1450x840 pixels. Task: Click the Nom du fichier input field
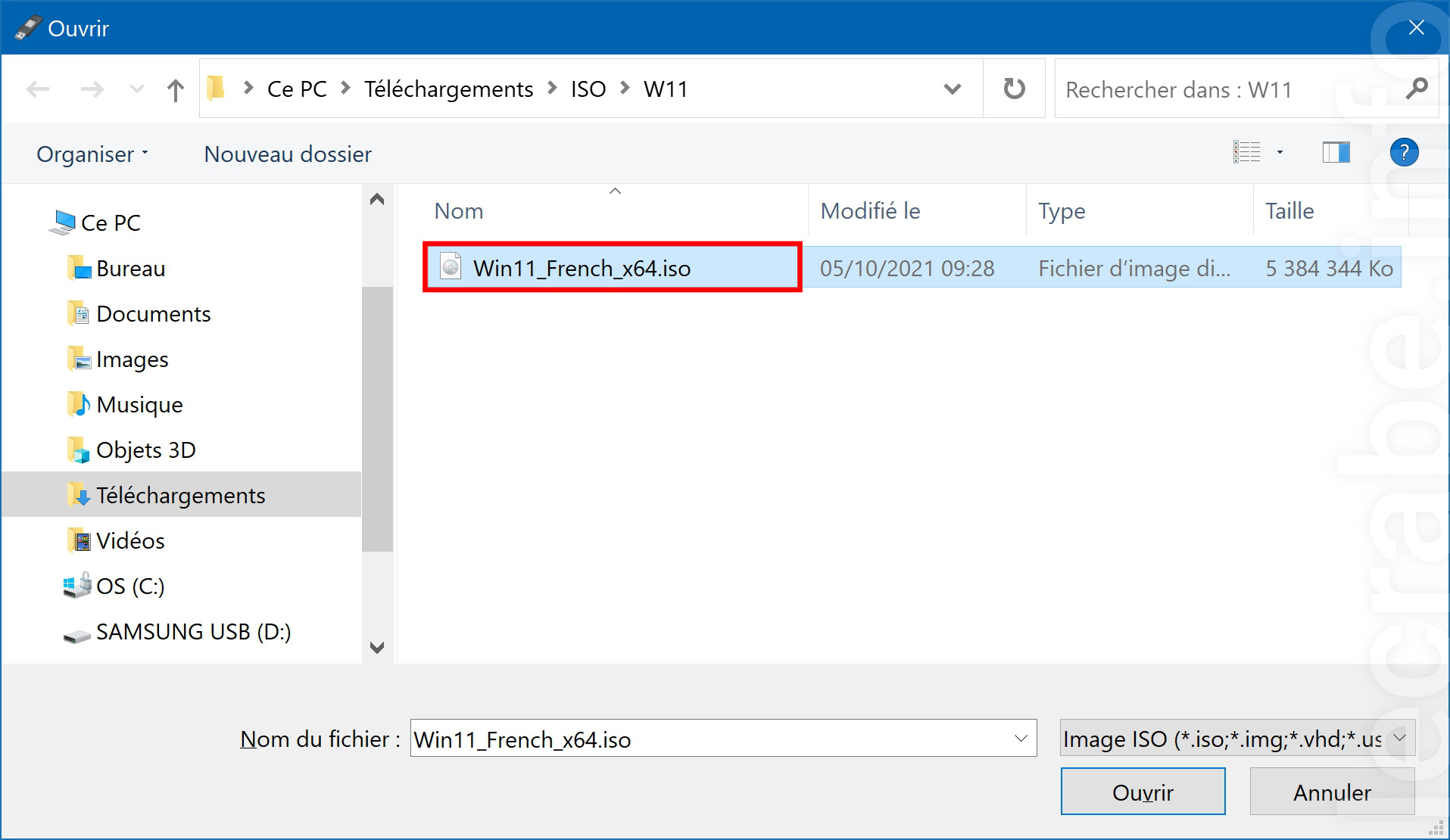click(x=723, y=738)
